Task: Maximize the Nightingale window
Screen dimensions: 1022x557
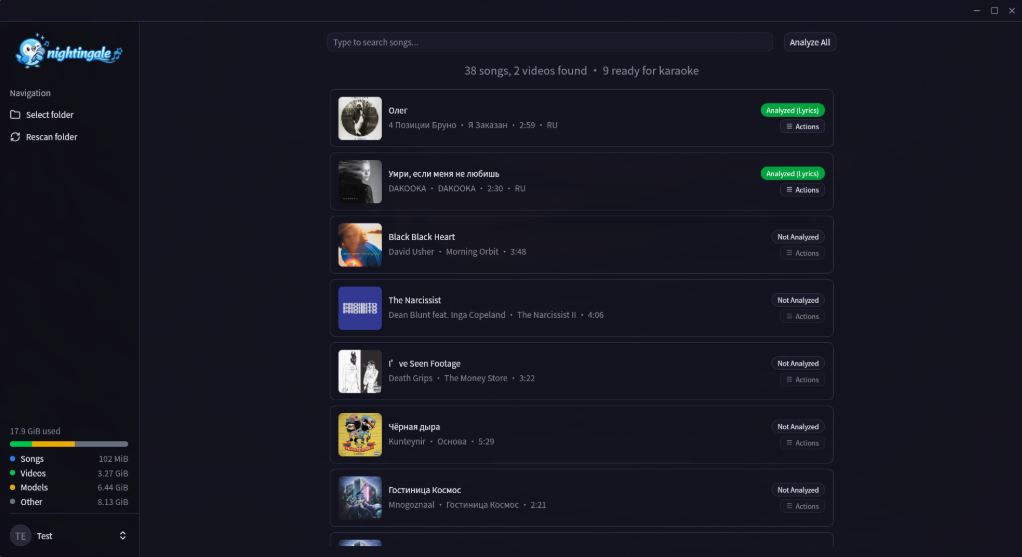Action: coord(994,10)
